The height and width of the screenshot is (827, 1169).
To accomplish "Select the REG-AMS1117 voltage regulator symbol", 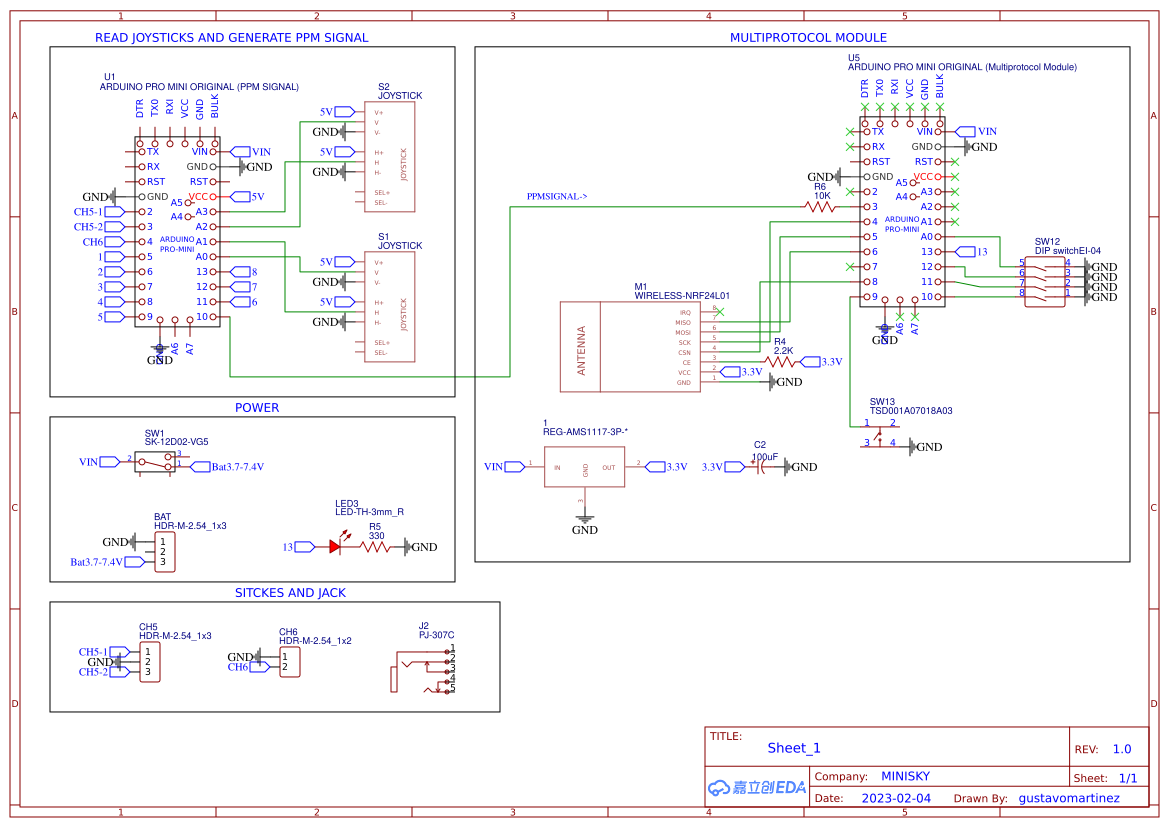I will (x=584, y=466).
